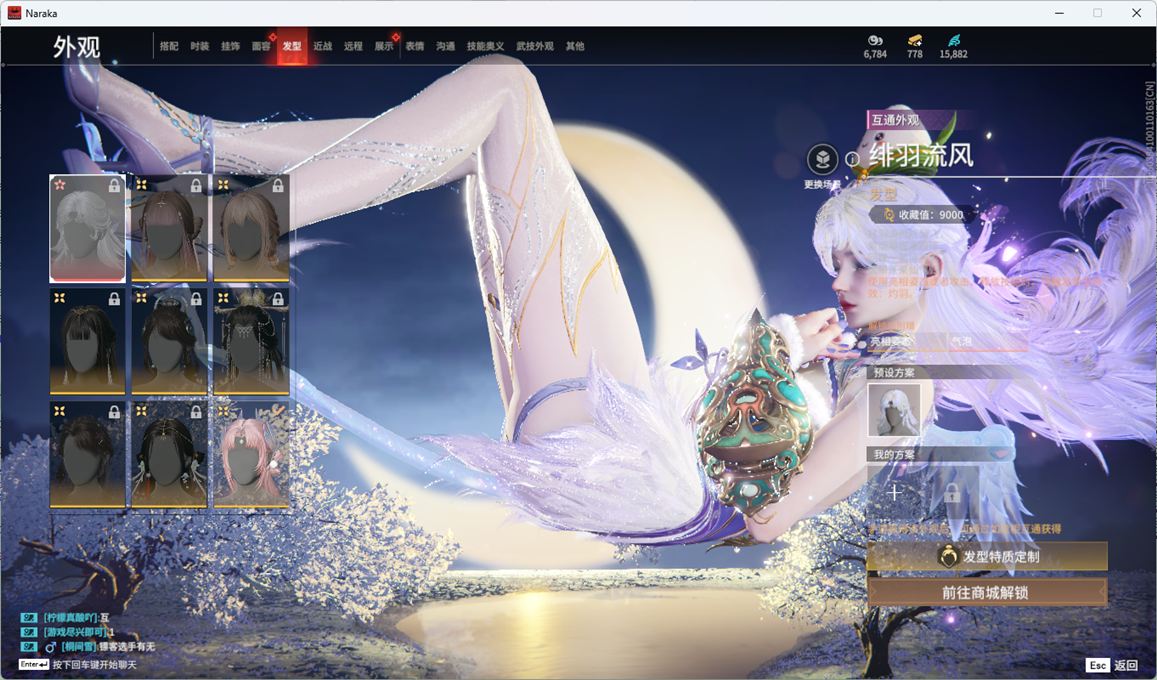The image size is (1157, 680).
Task: Click the preset scheme white hair thumbnail
Action: coord(894,410)
